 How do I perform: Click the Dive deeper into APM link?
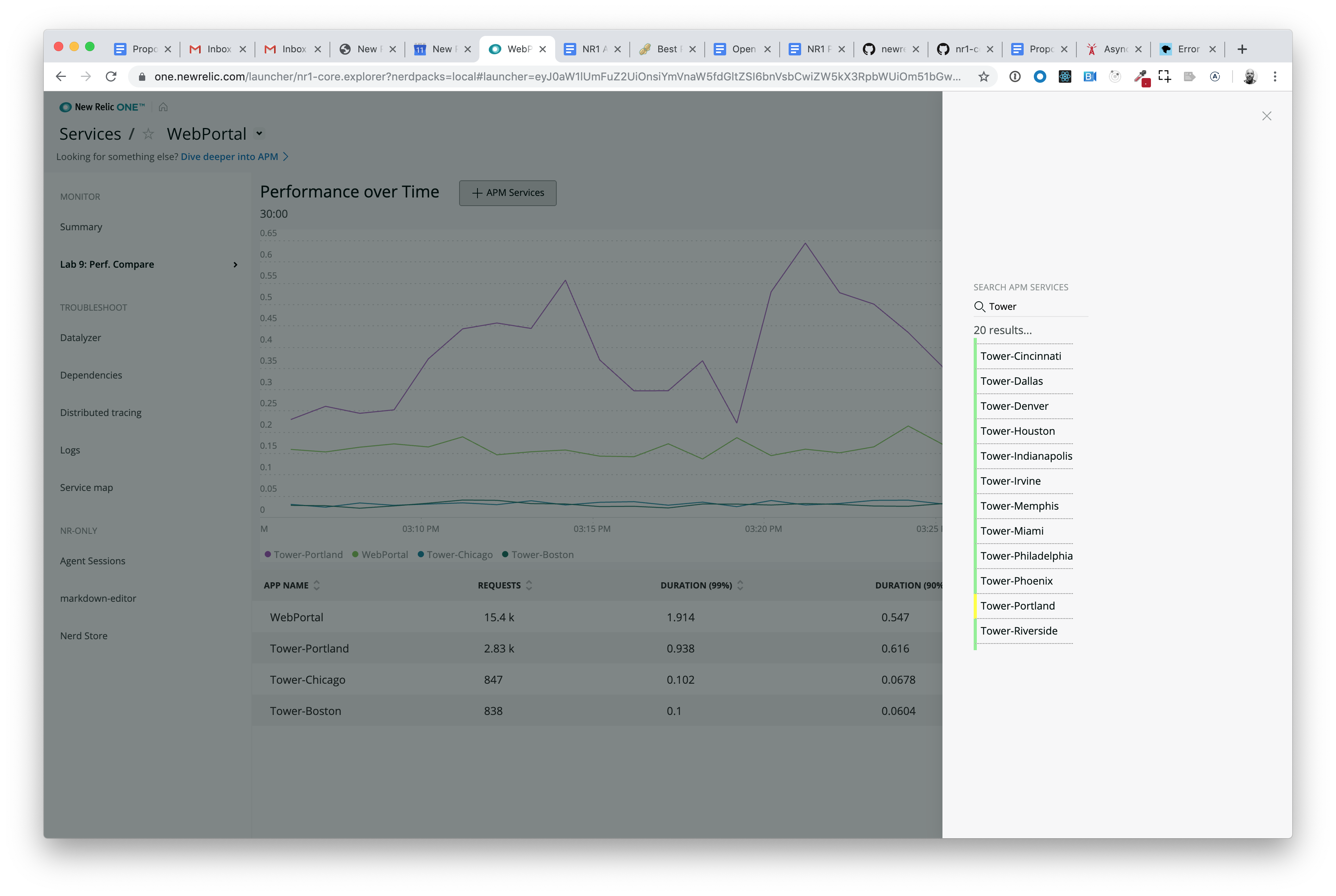229,156
